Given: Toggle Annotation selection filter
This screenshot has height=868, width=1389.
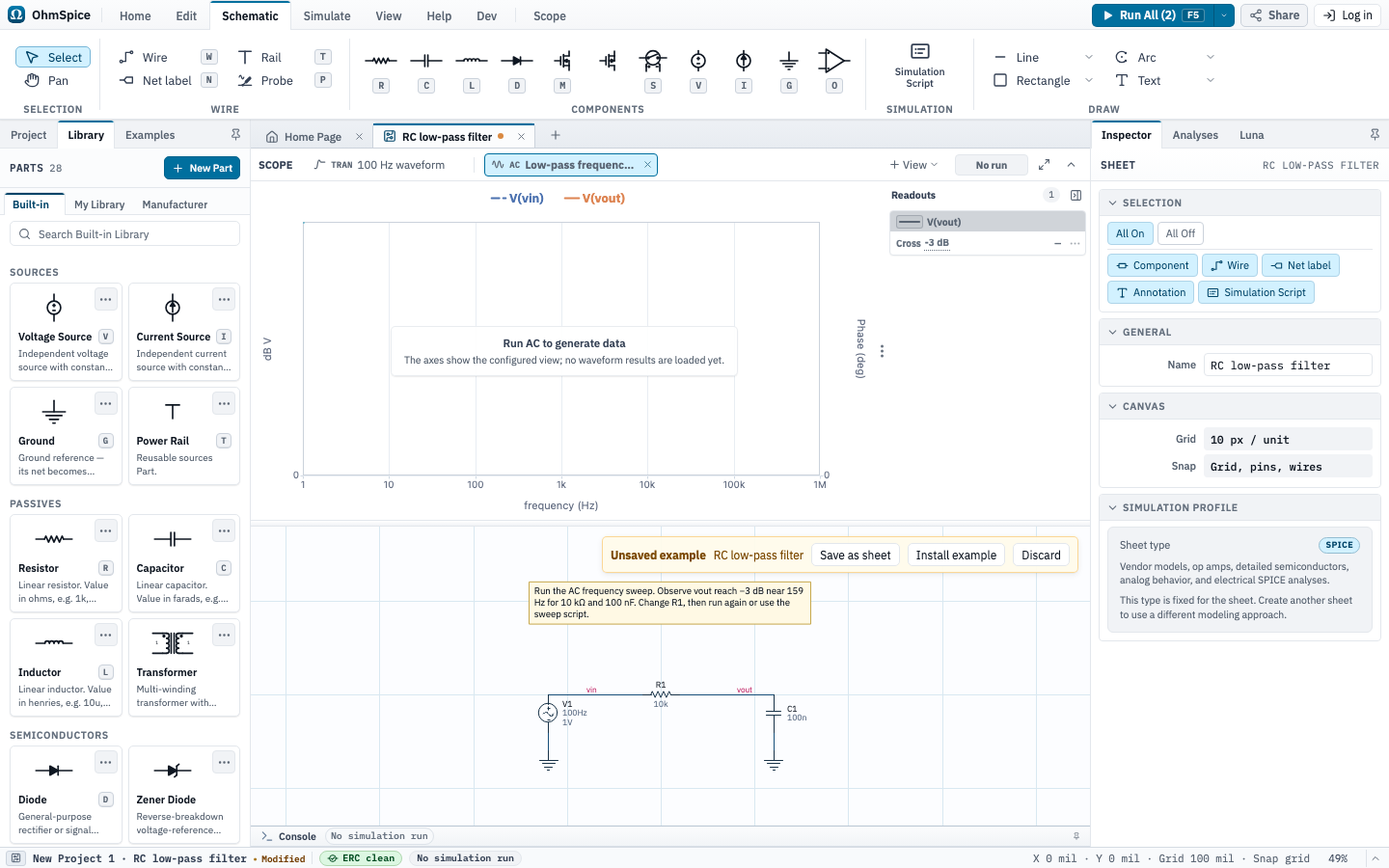Looking at the screenshot, I should tap(1150, 292).
